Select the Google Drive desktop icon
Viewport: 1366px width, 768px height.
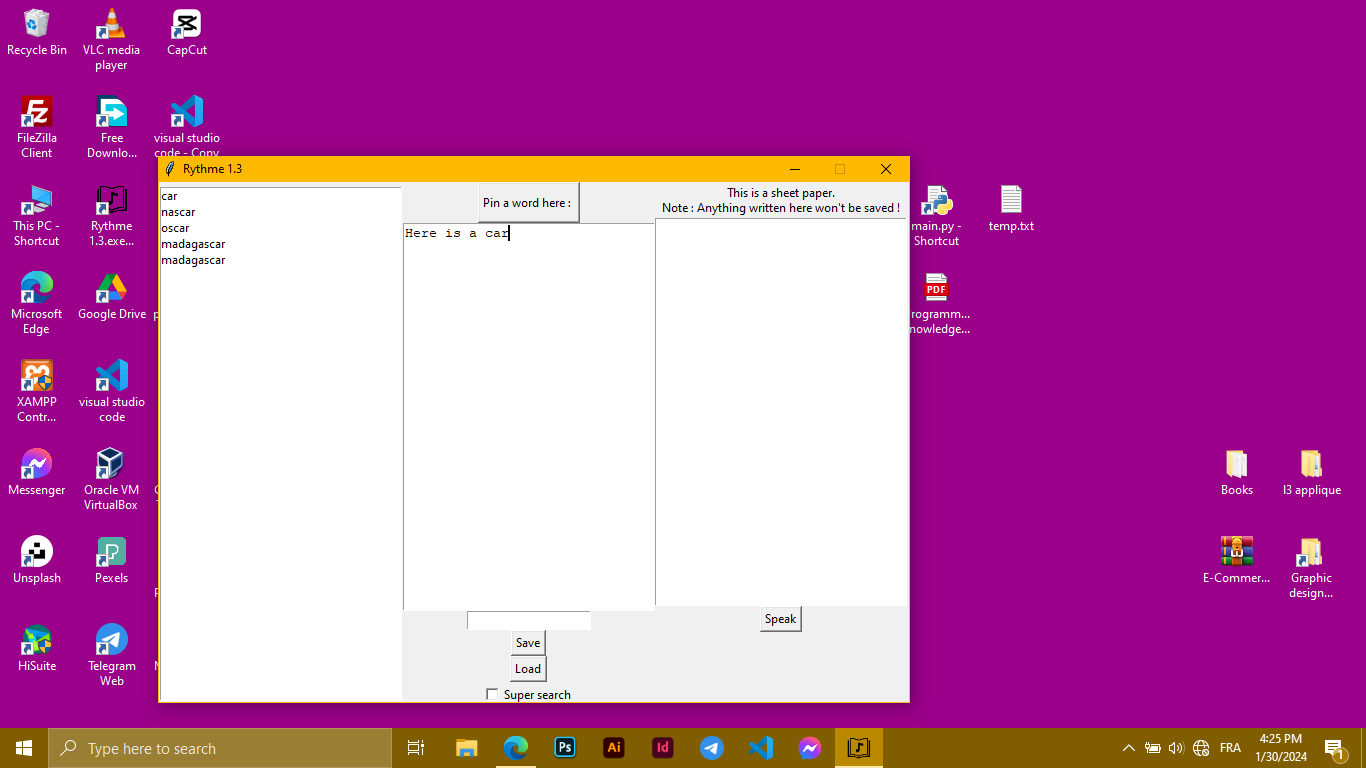click(111, 295)
